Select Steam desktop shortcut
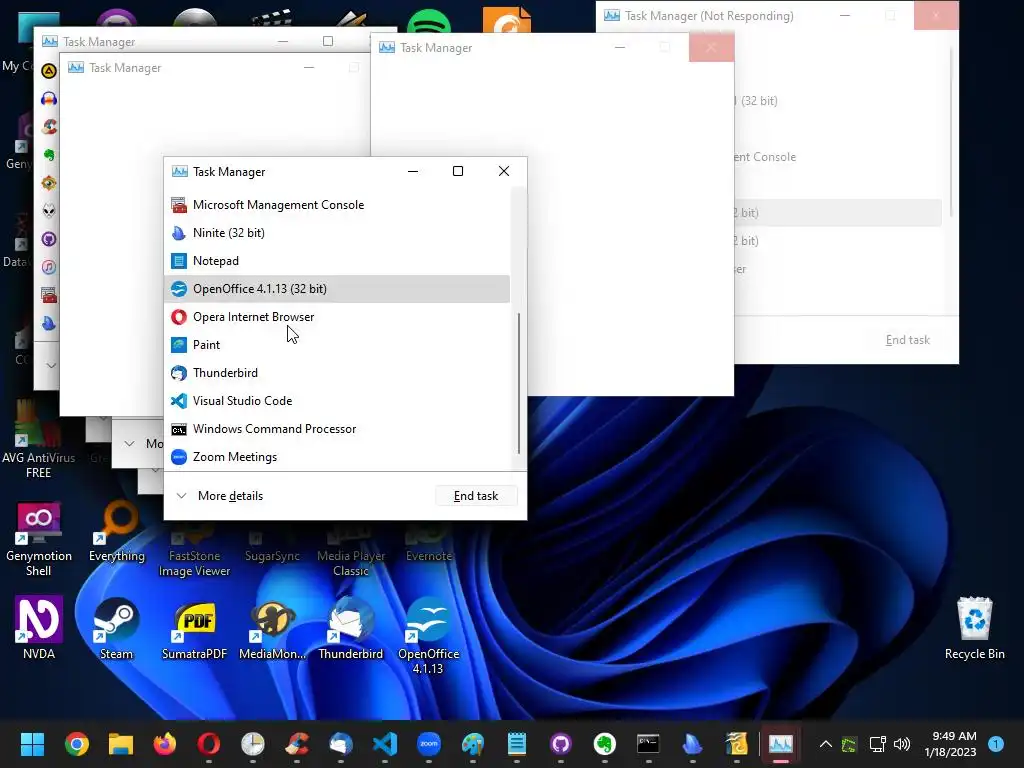Screen dimensions: 1024x768 coord(116,628)
